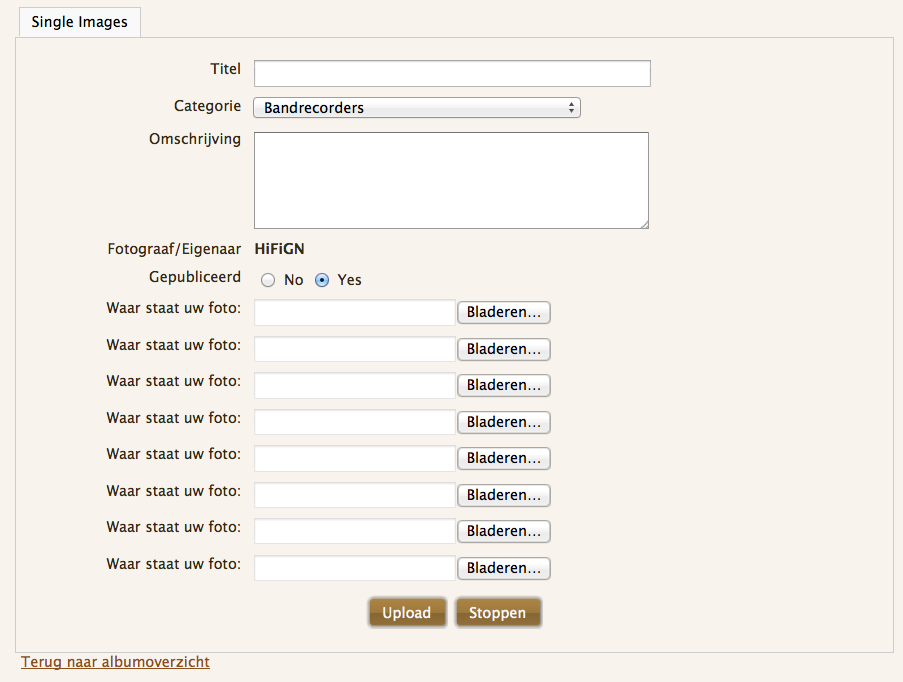Click the third Bladeren... browse button
The height and width of the screenshot is (682, 903).
coord(504,386)
